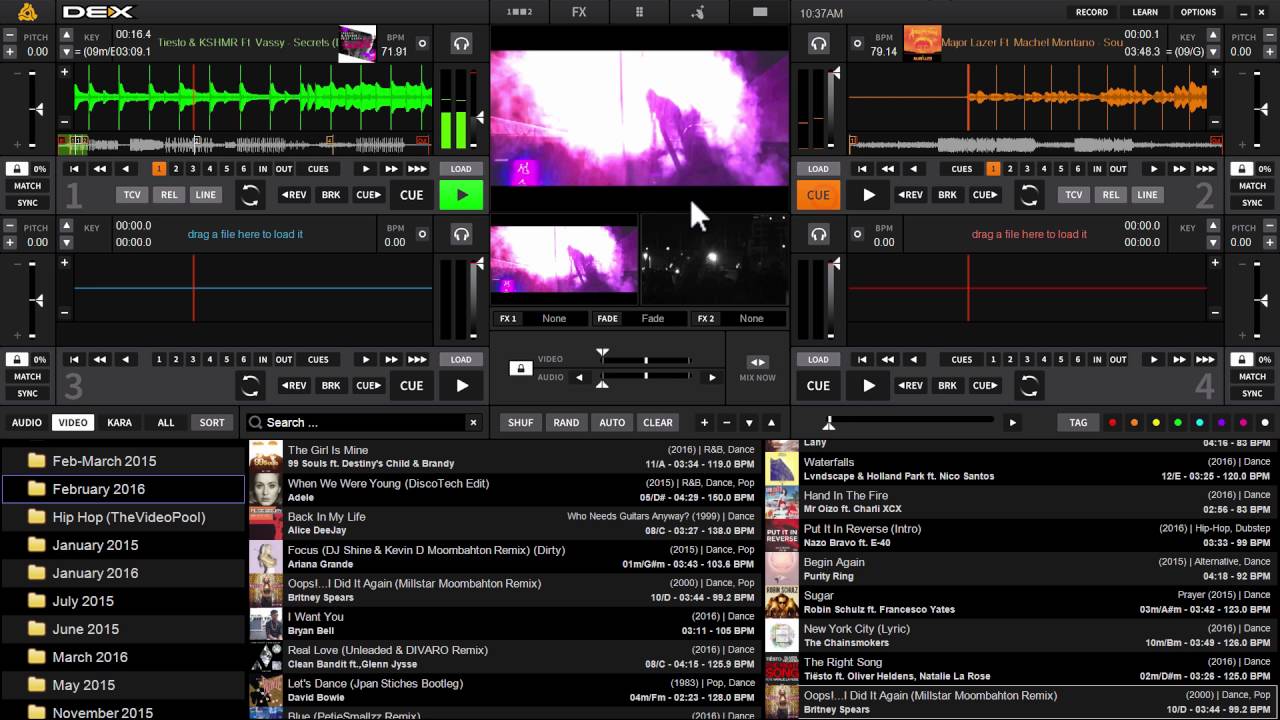Screen dimensions: 1280x720
Task: Open the TAG menu
Action: point(1078,423)
